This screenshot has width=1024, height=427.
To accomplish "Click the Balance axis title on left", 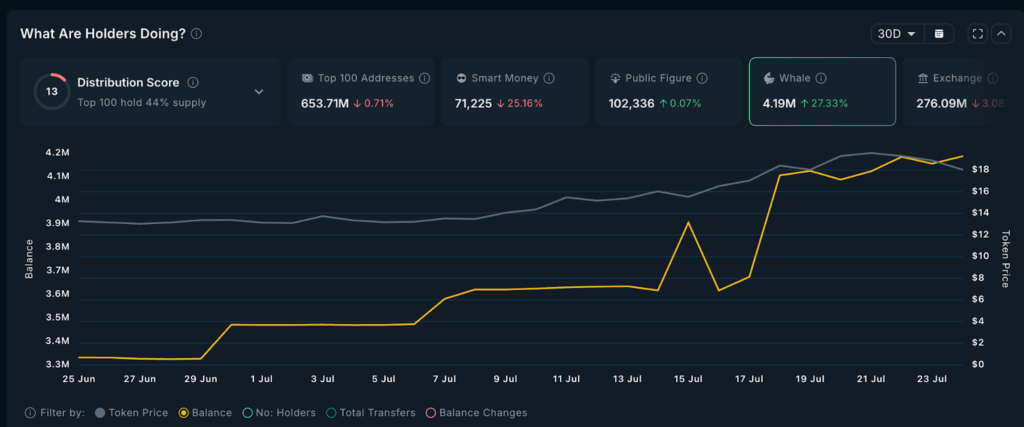I will click(x=29, y=259).
